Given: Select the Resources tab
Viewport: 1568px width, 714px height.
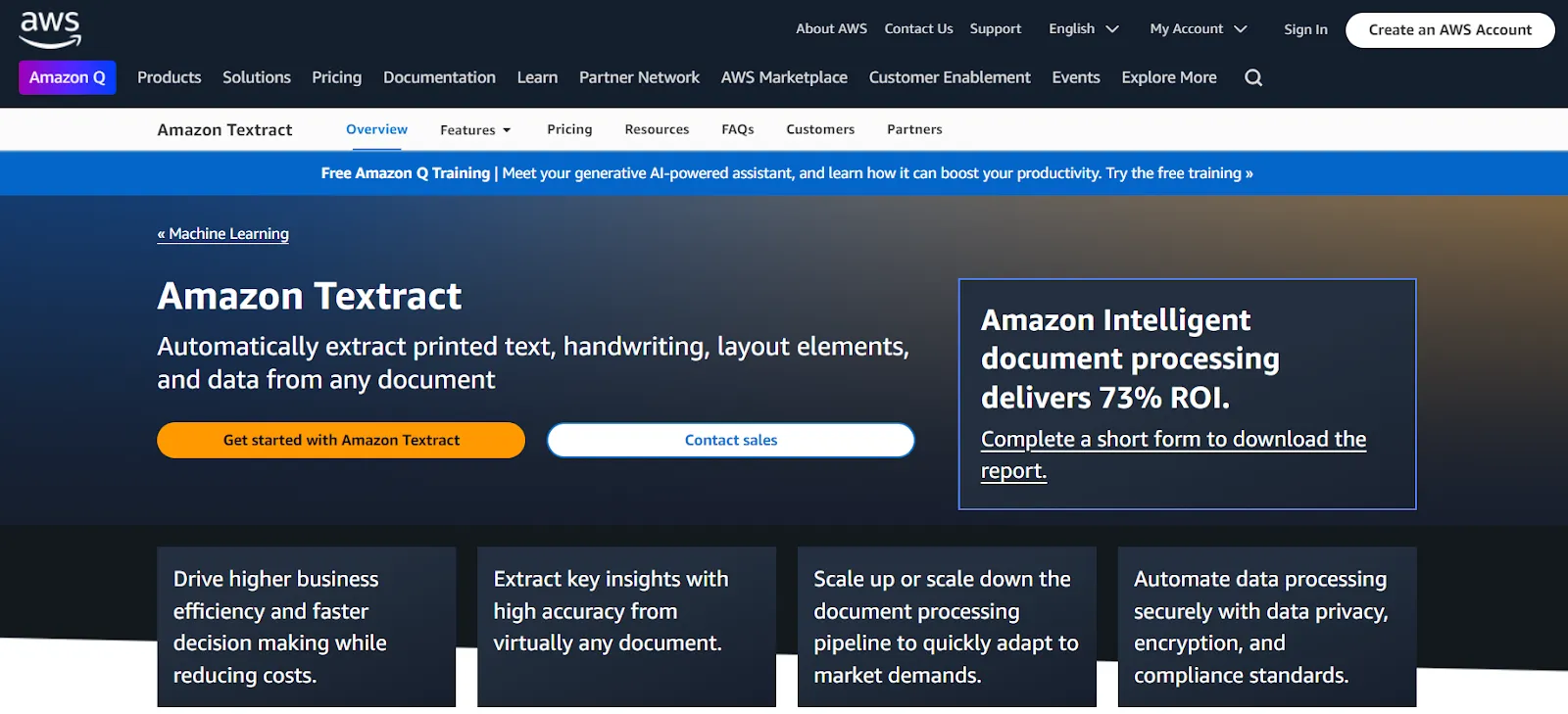Looking at the screenshot, I should pos(657,129).
